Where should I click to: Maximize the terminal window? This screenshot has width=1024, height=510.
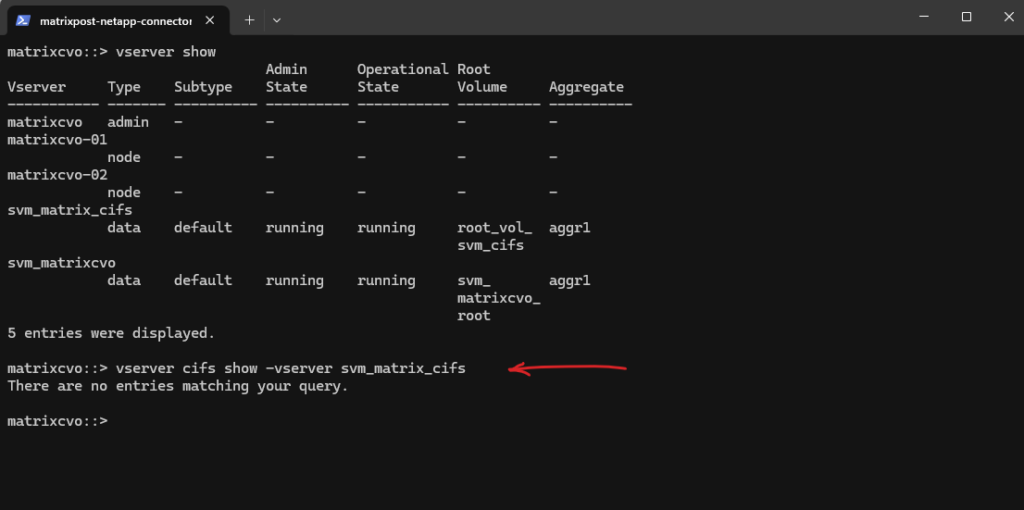point(966,17)
